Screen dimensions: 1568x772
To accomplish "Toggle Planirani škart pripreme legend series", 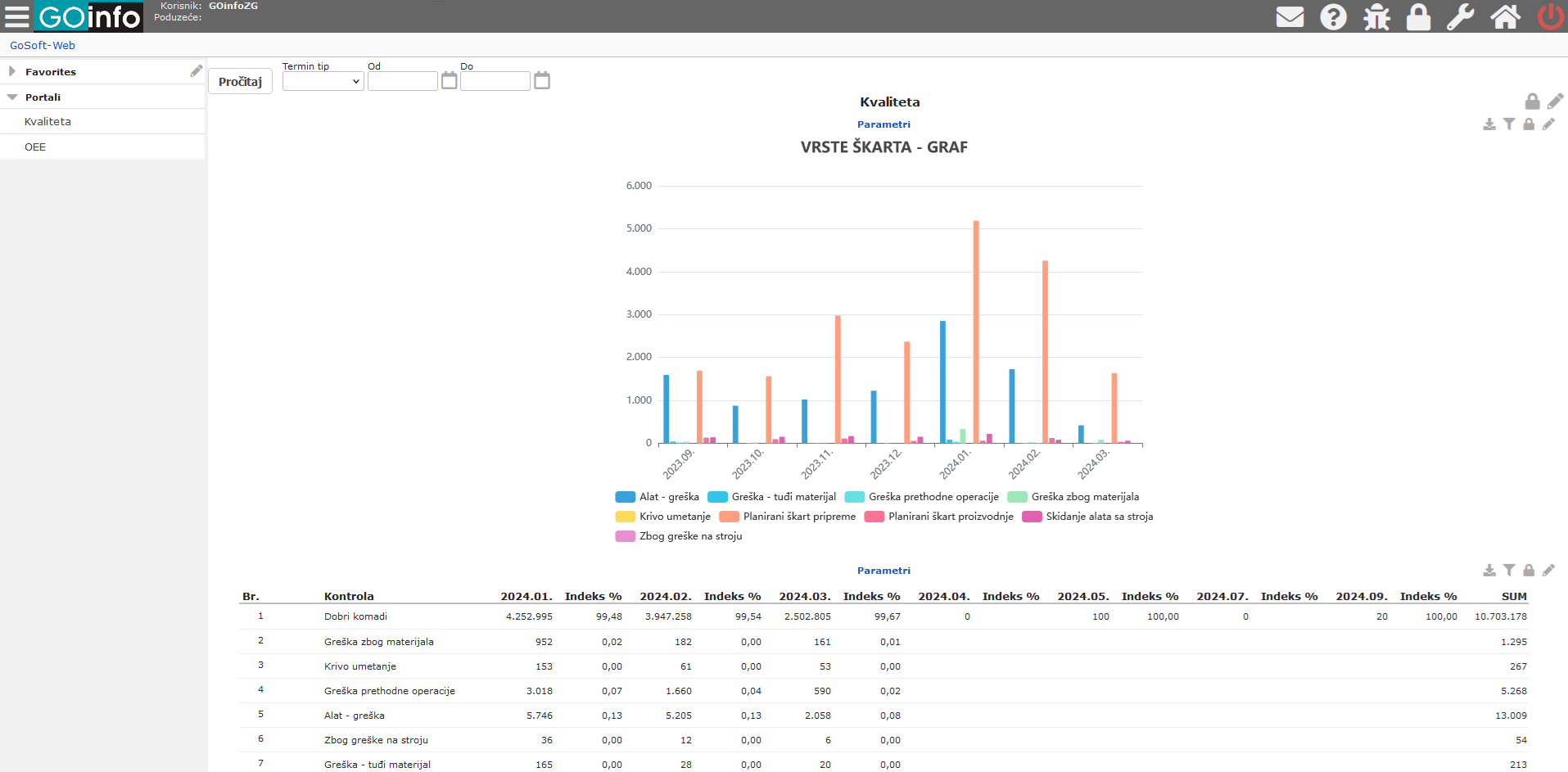I will pos(787,517).
